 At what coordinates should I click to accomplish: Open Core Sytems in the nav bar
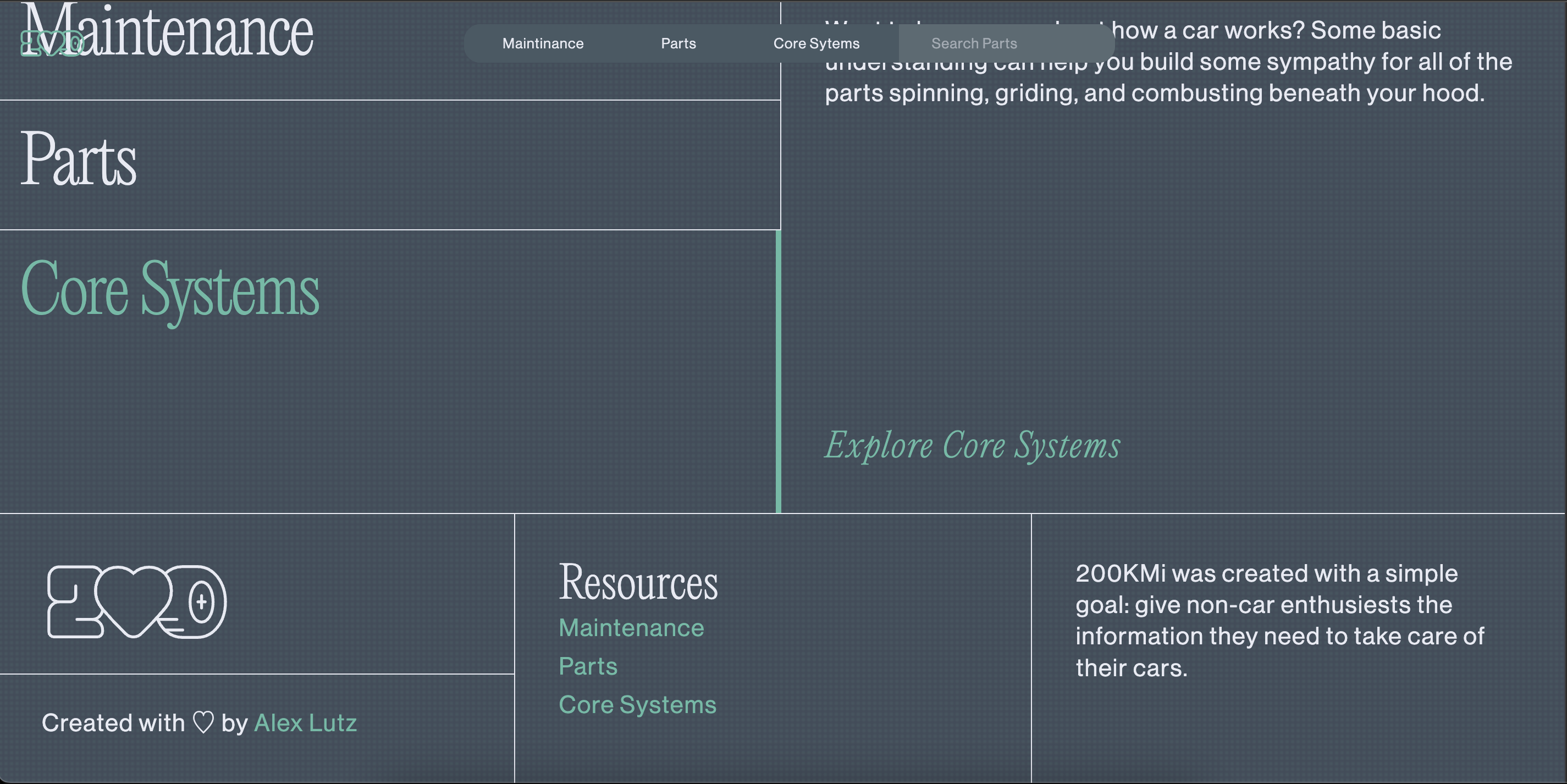(816, 43)
